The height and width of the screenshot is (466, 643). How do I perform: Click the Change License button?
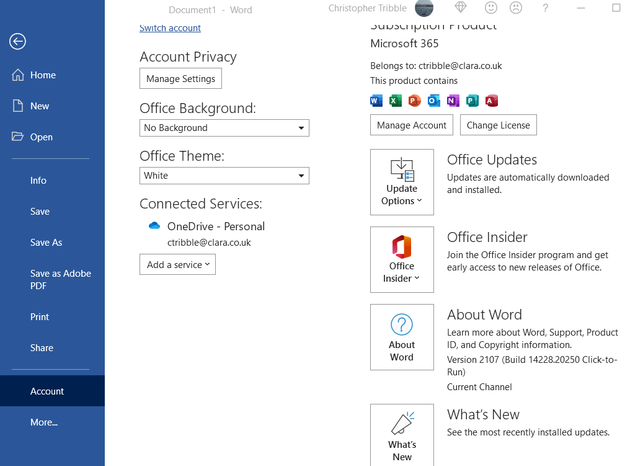coord(498,125)
